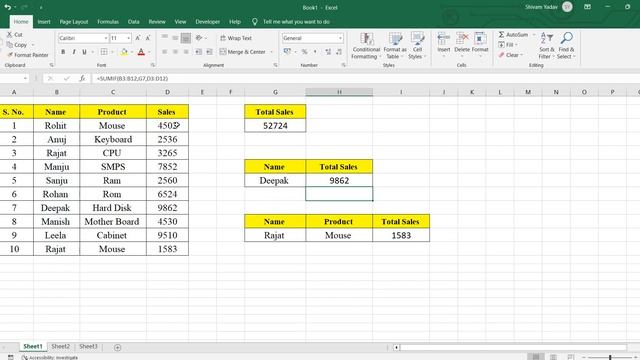Image resolution: width=640 pixels, height=360 pixels.
Task: Select cell containing 52724
Action: [x=275, y=126]
